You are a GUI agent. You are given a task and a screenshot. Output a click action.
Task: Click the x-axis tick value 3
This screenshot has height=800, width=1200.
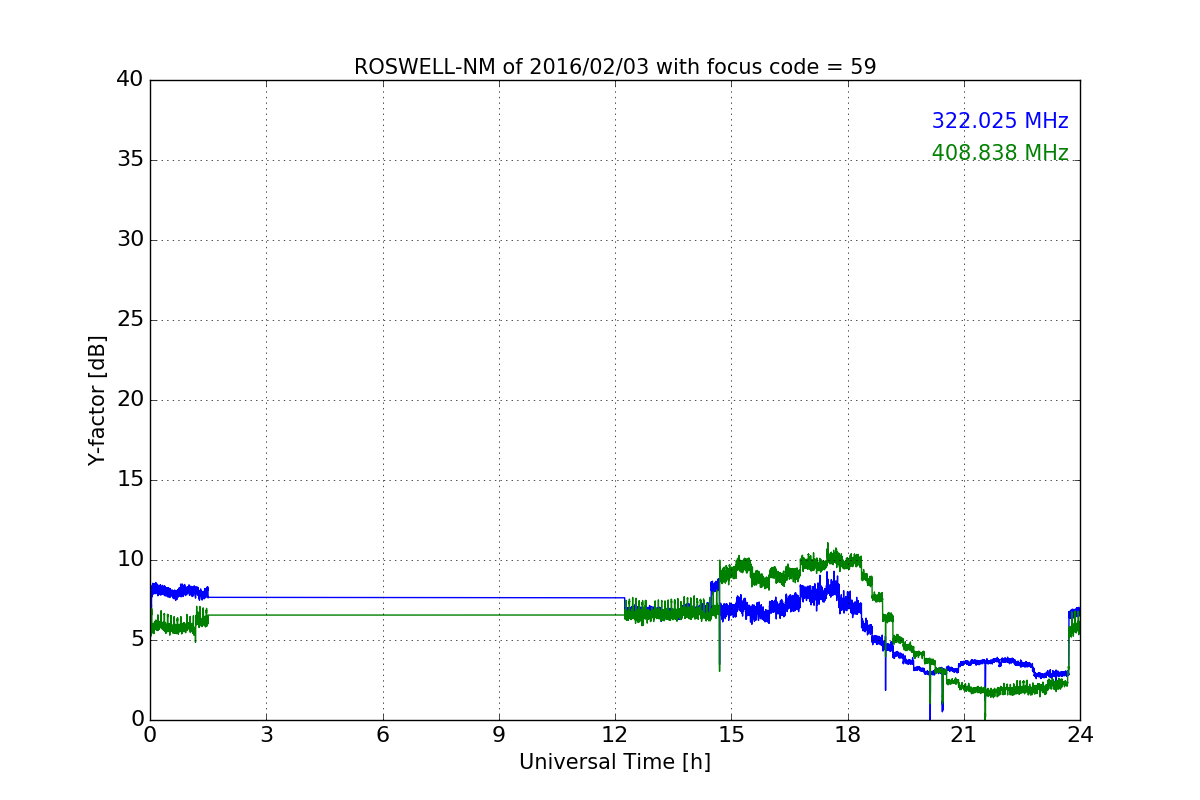(266, 735)
